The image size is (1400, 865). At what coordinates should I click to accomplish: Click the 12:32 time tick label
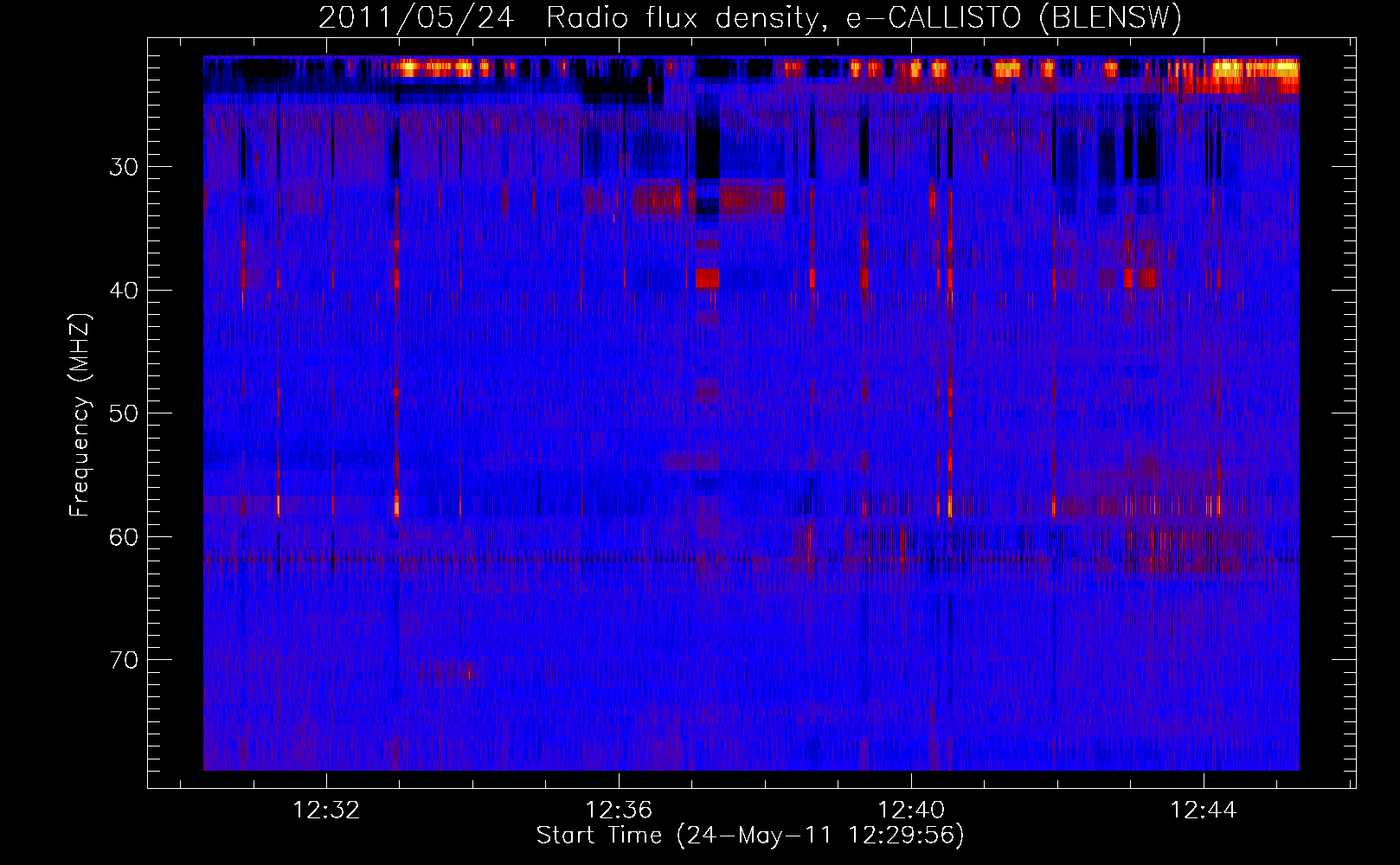pyautogui.click(x=326, y=810)
